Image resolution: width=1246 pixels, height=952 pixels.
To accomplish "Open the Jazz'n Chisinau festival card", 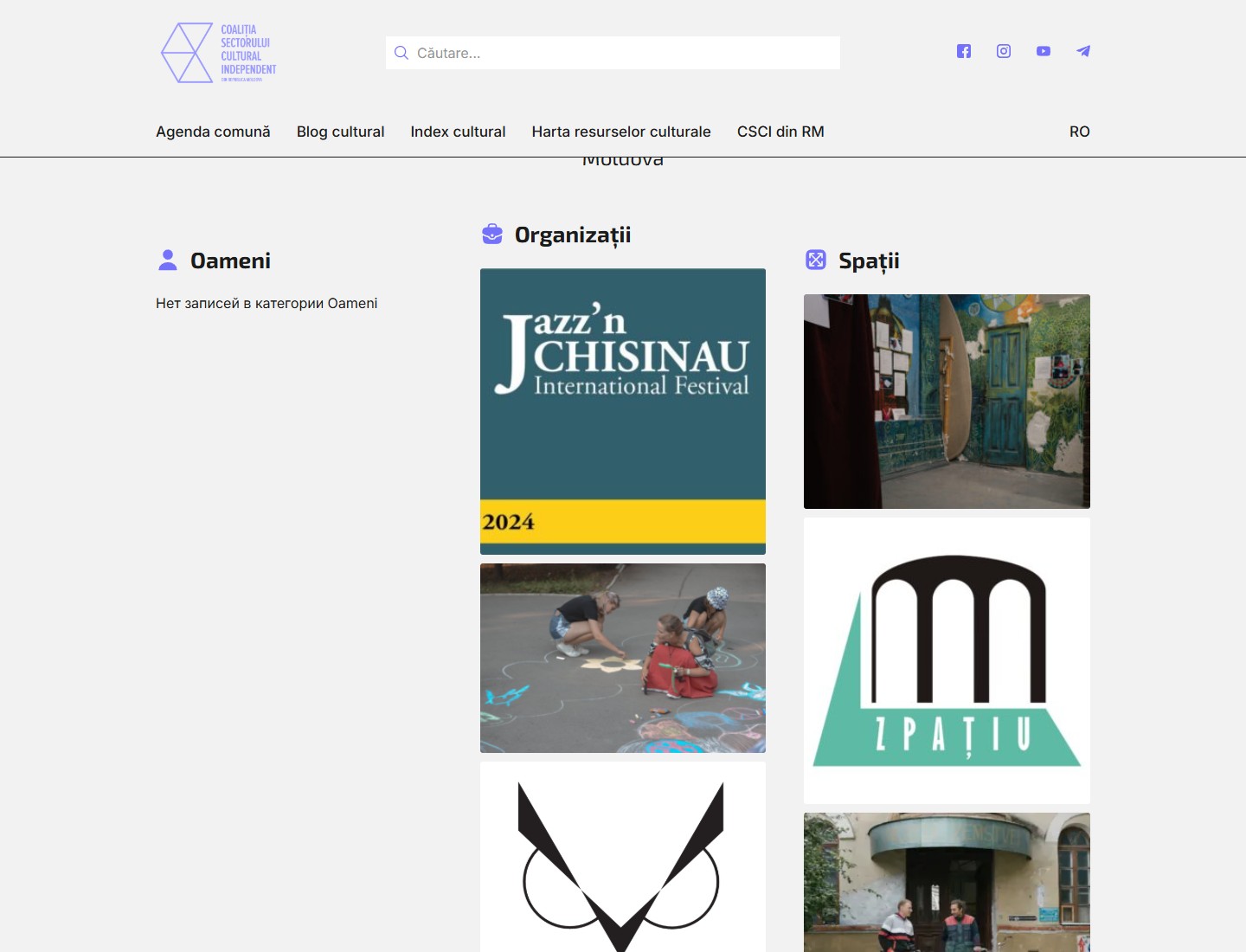I will click(623, 411).
